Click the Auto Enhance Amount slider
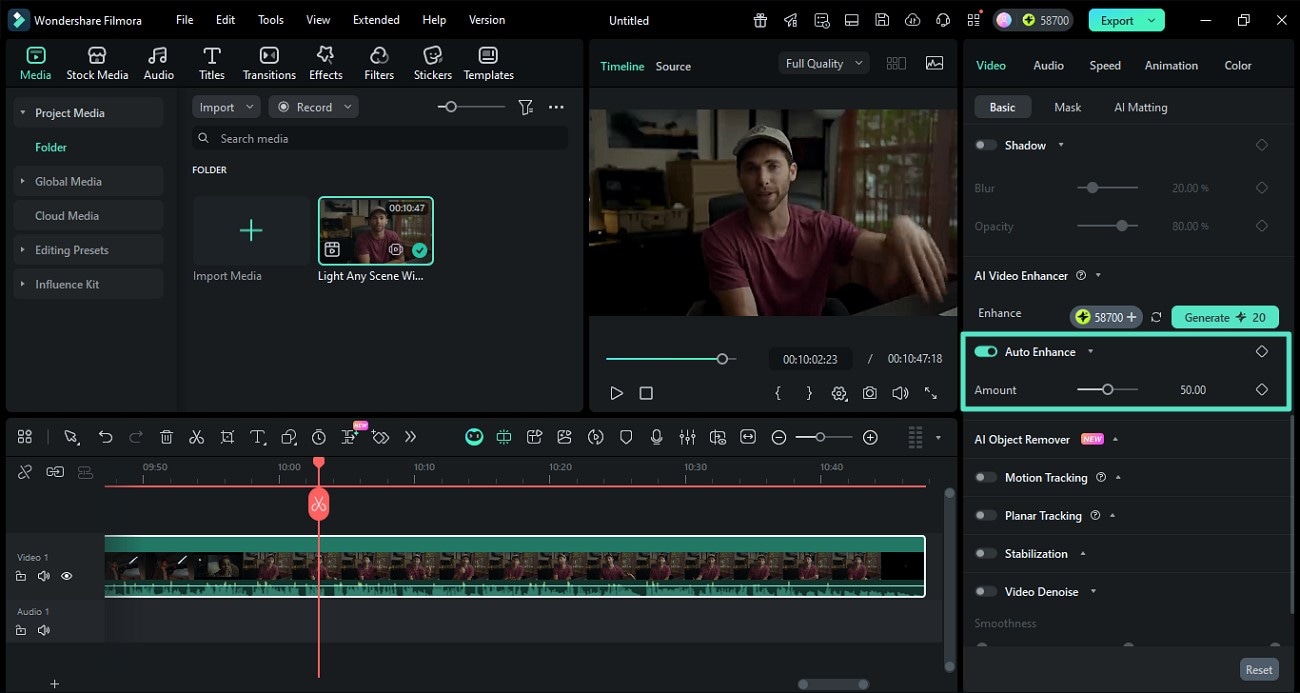The width and height of the screenshot is (1300, 693). pos(1107,390)
